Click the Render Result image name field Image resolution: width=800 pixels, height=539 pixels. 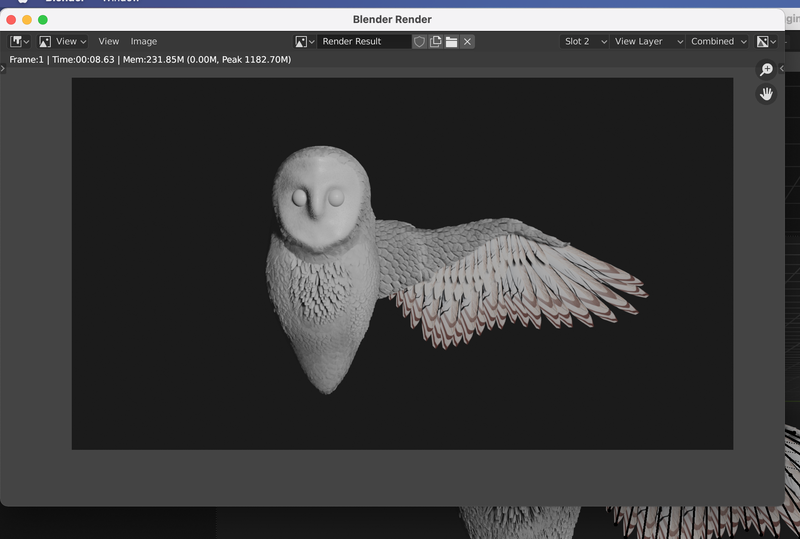pyautogui.click(x=364, y=41)
